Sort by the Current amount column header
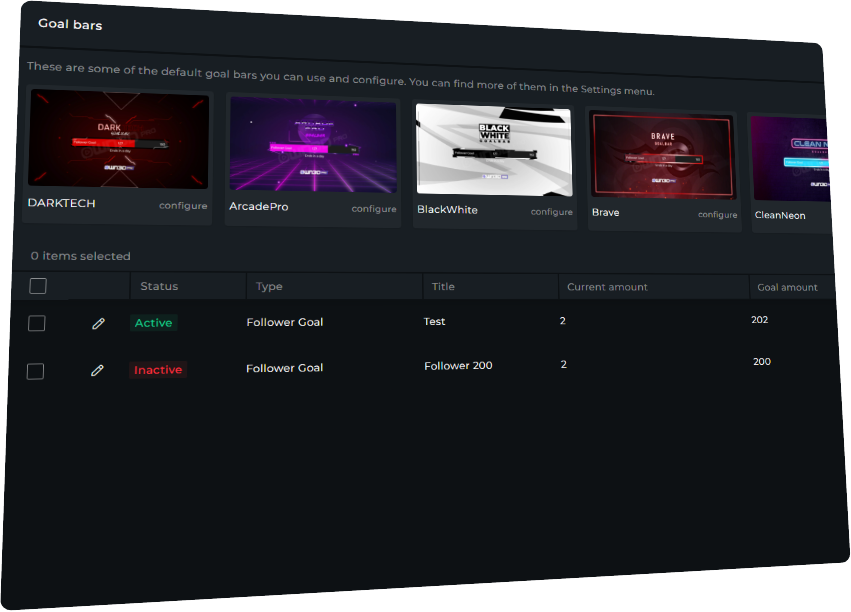Viewport: 851px width, 612px height. [607, 287]
